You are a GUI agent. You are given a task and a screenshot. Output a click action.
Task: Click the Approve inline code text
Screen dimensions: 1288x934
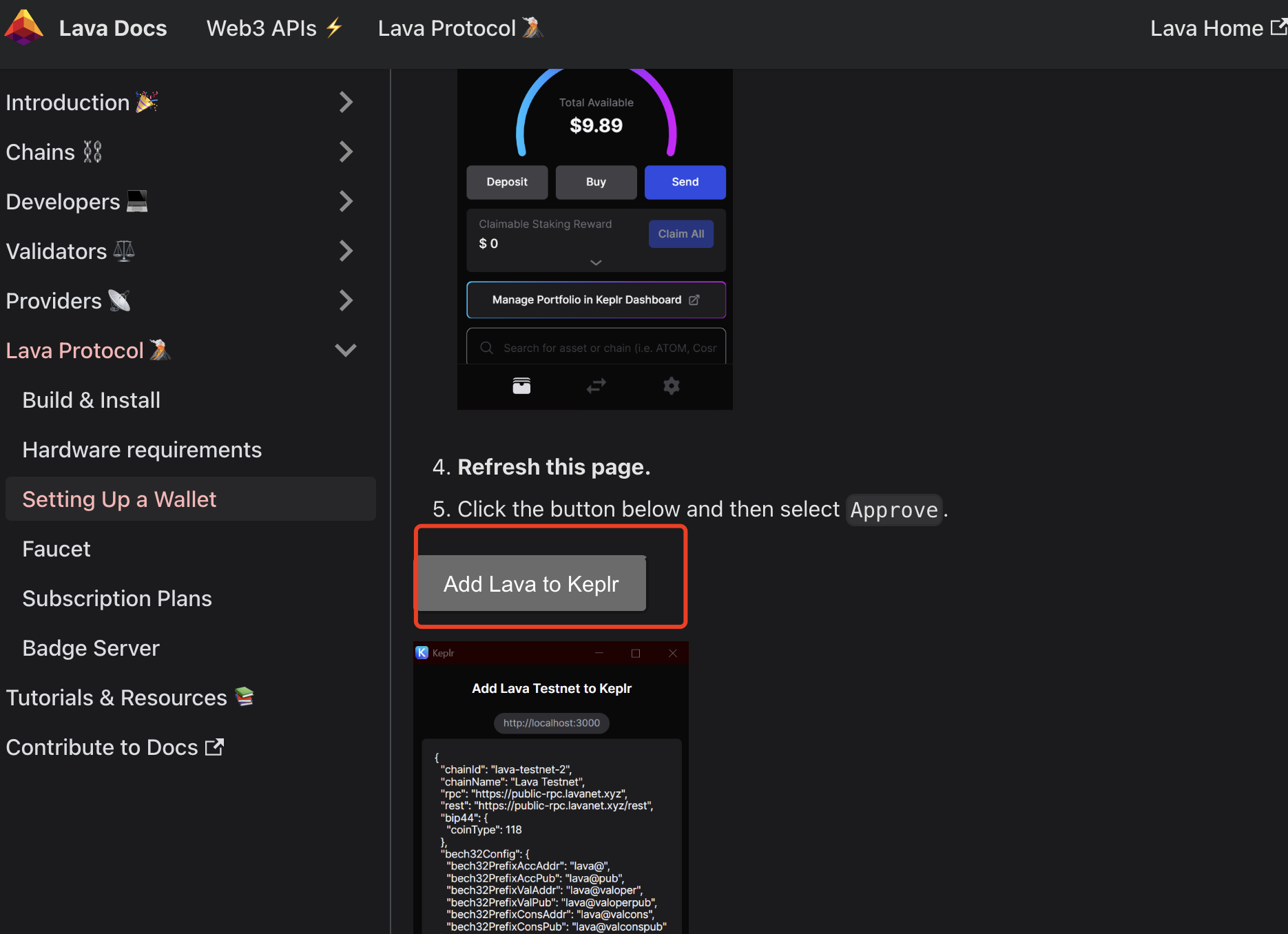click(x=894, y=510)
